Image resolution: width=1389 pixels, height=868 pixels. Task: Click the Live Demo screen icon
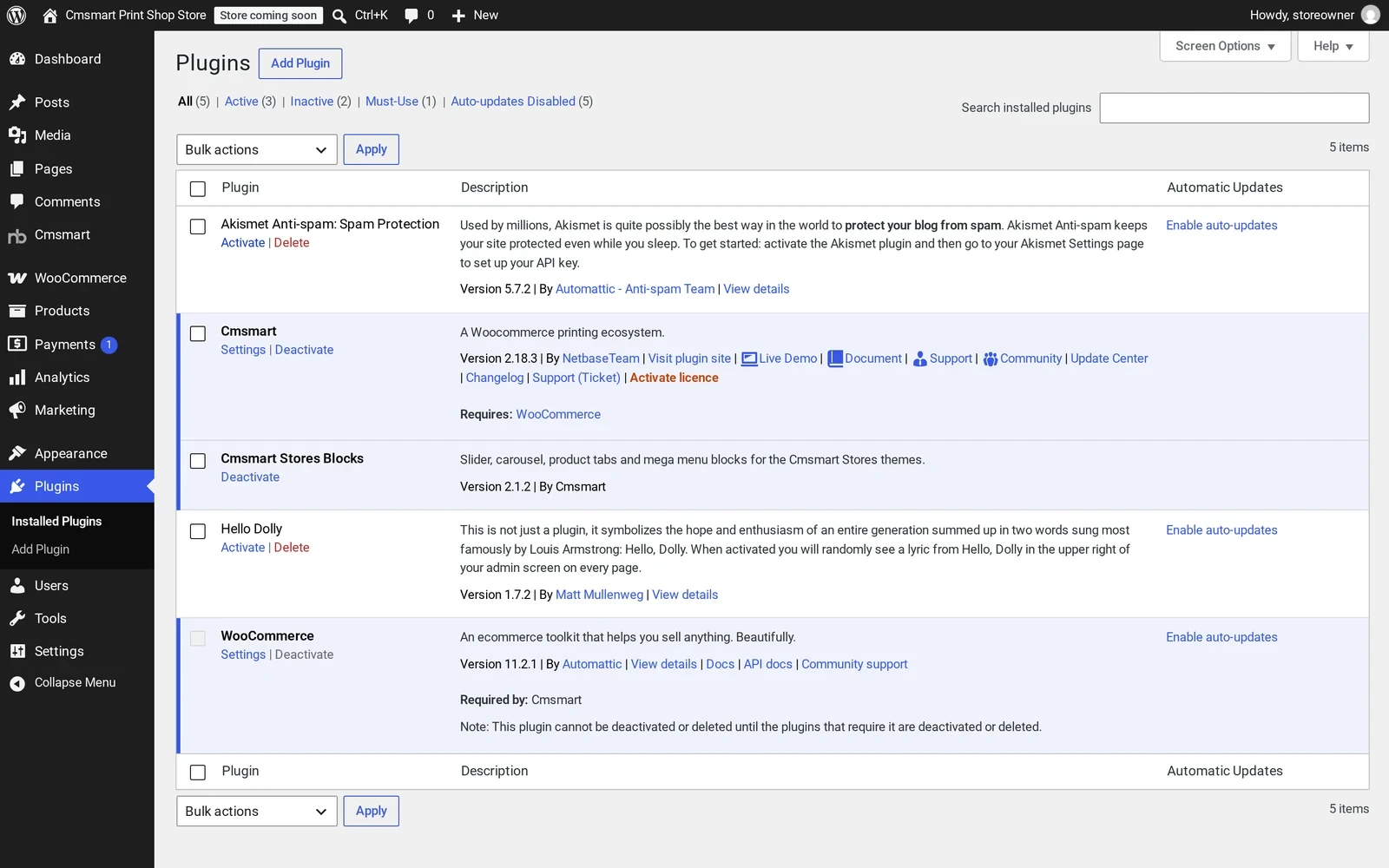pyautogui.click(x=749, y=358)
